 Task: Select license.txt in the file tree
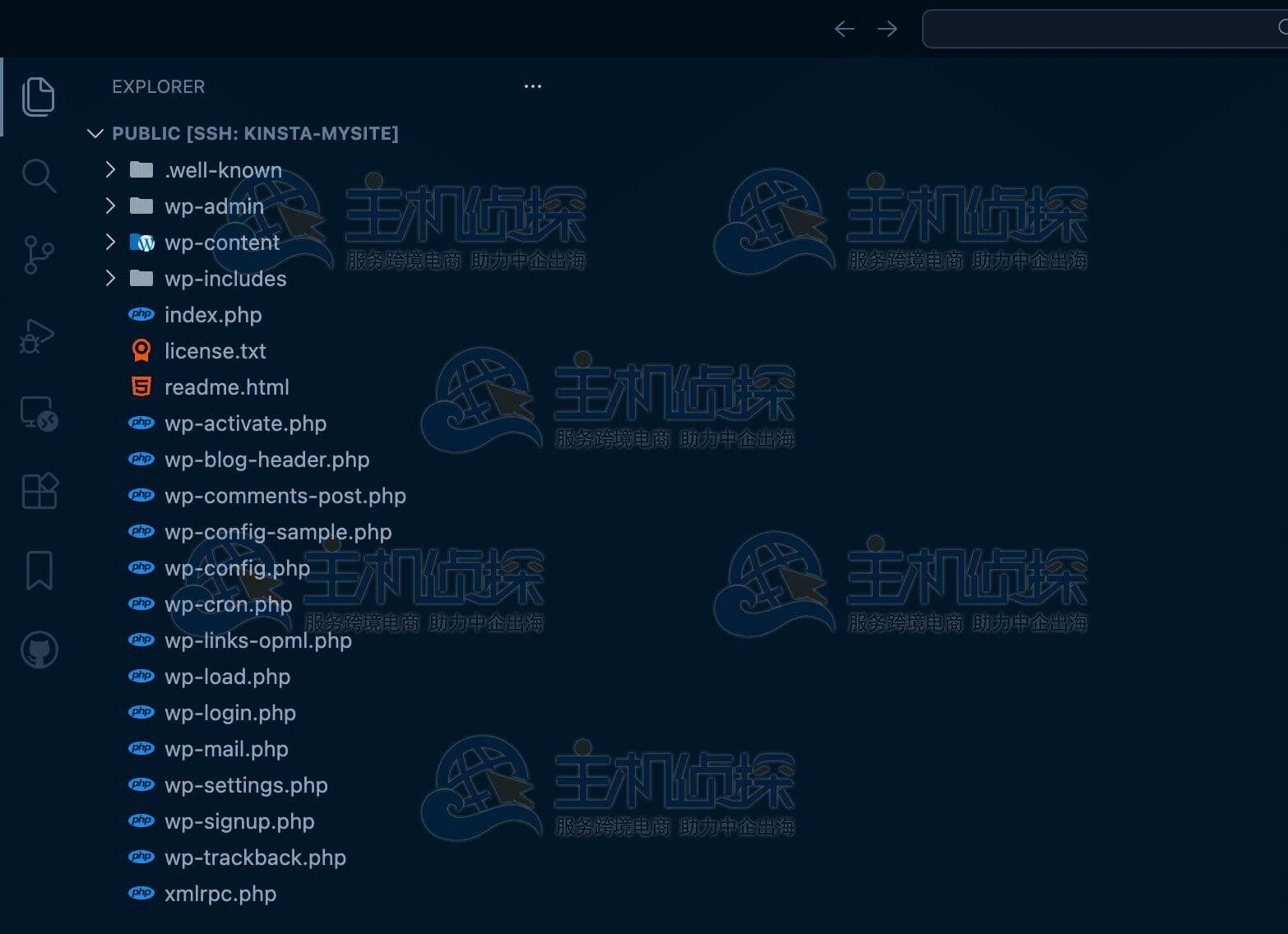tap(215, 351)
